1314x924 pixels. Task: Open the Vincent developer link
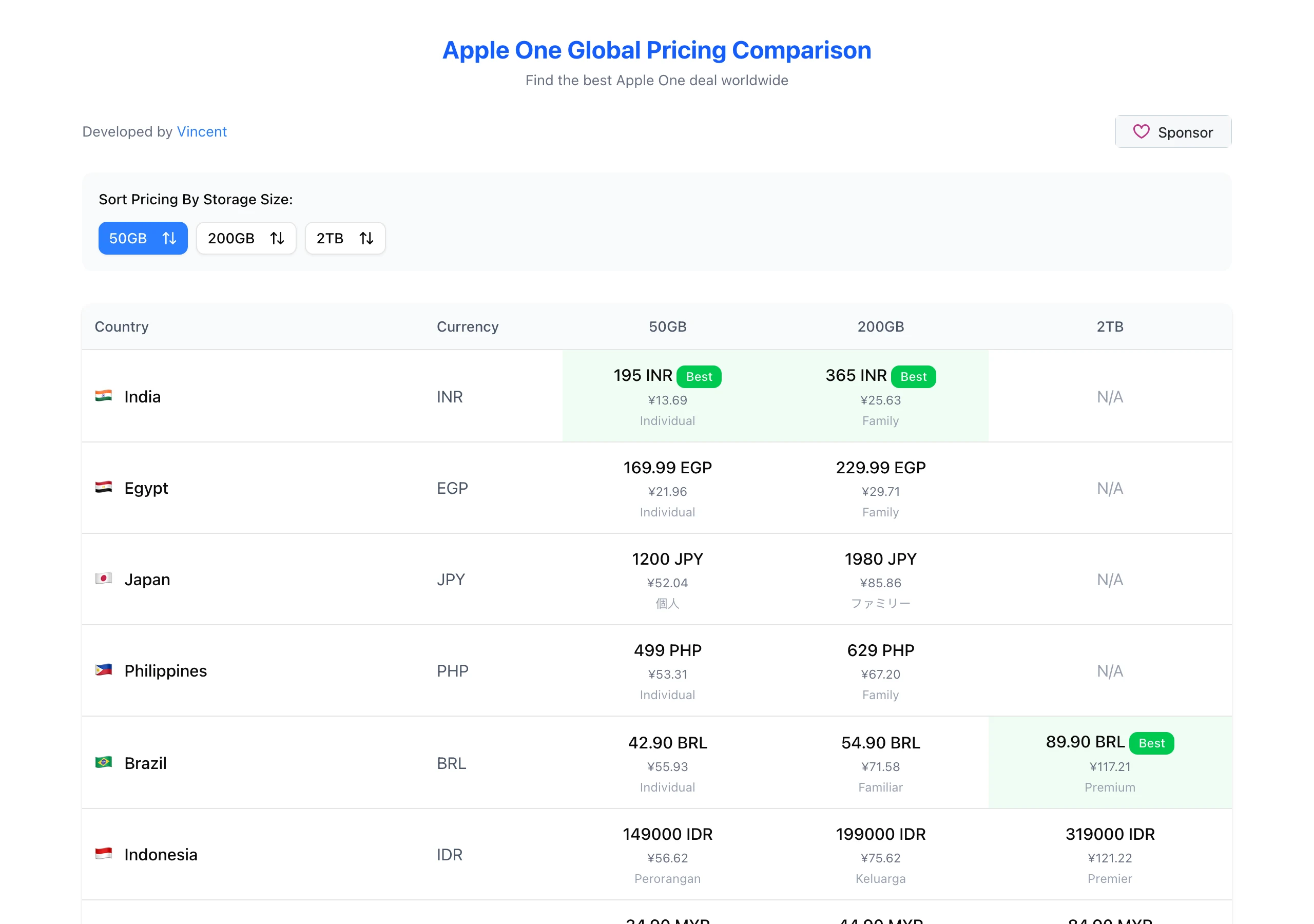[x=201, y=132]
